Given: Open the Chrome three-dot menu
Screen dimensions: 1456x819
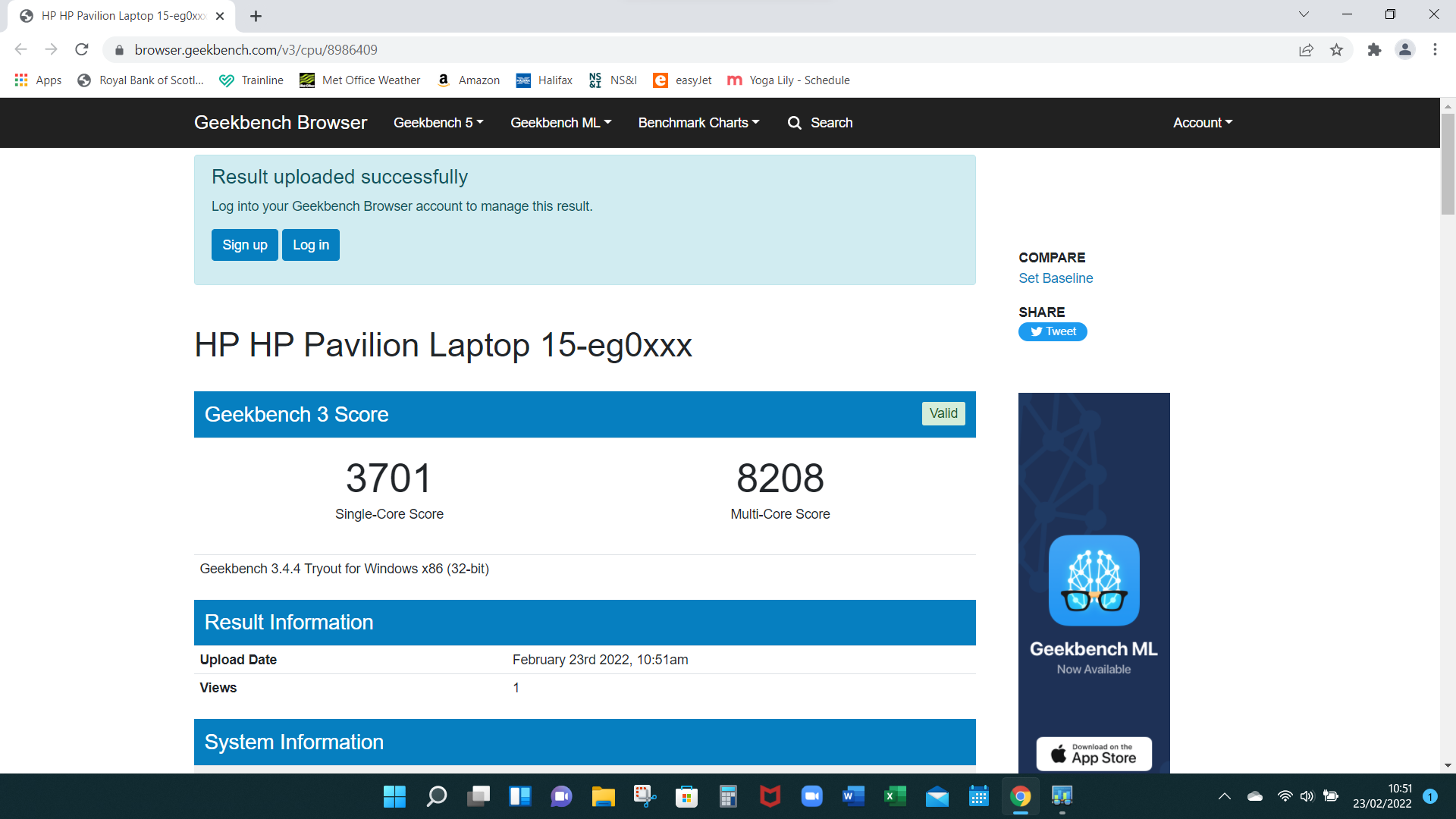Looking at the screenshot, I should 1435,50.
